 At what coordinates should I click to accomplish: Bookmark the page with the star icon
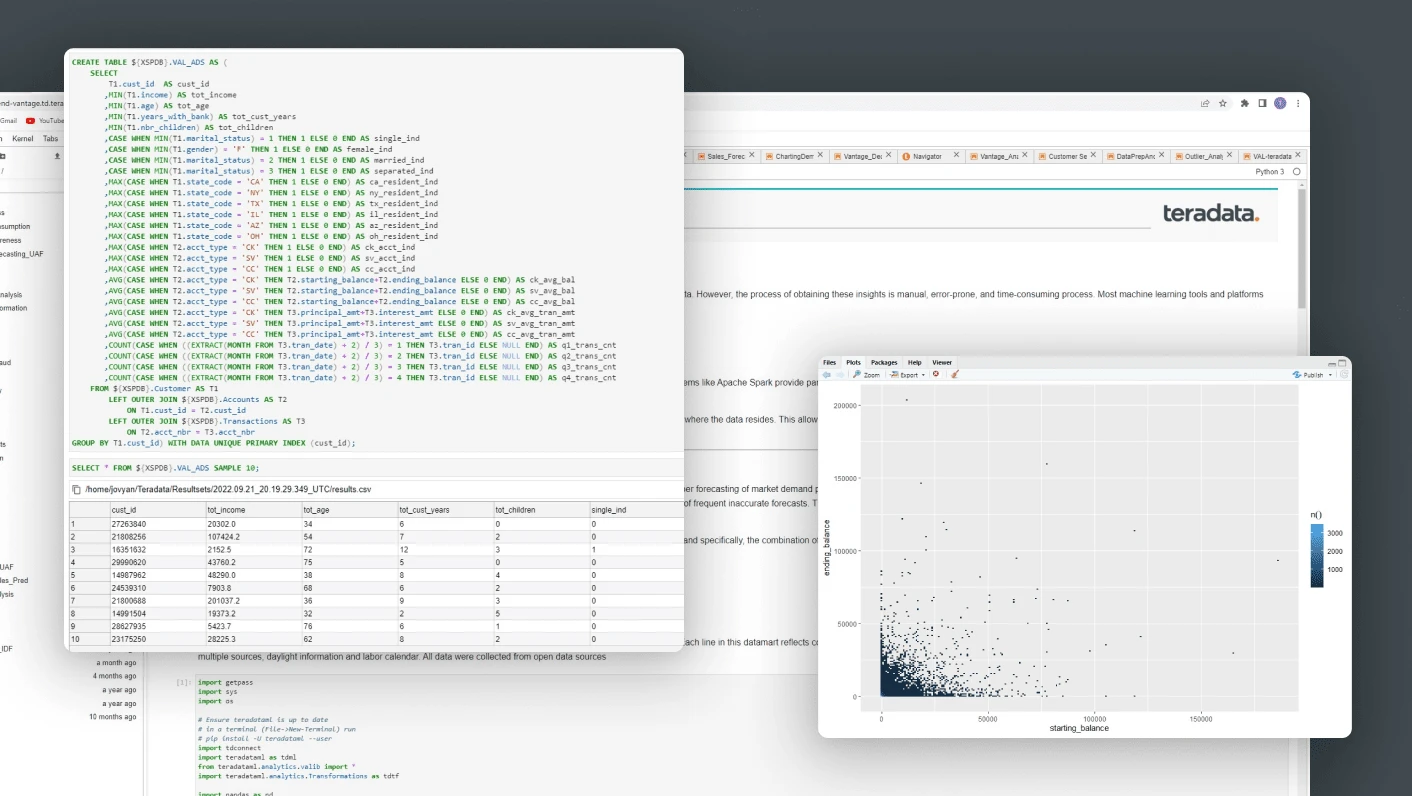click(x=1223, y=103)
